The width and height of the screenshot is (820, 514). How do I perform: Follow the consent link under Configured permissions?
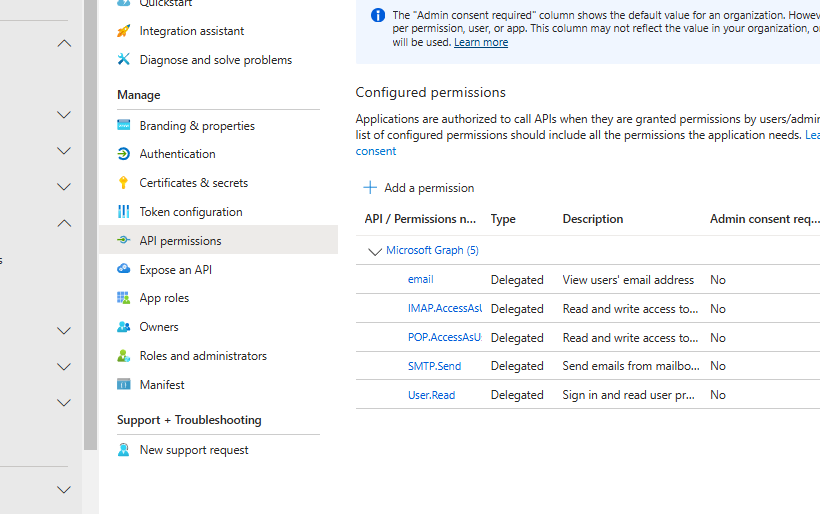point(375,151)
